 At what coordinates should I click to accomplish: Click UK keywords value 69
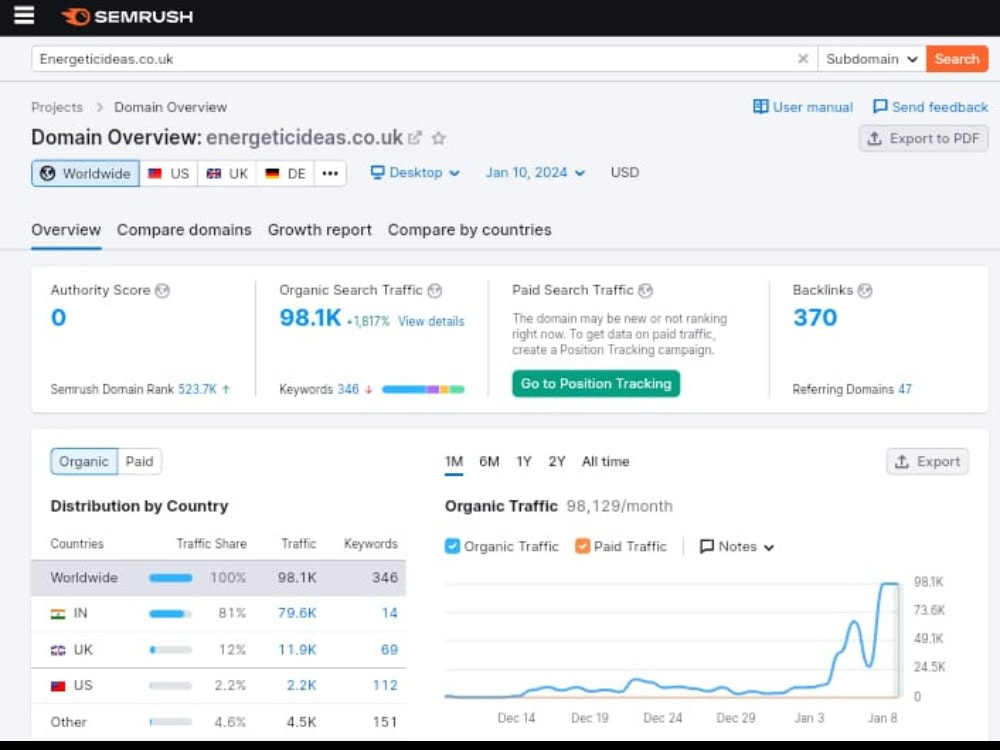[389, 650]
